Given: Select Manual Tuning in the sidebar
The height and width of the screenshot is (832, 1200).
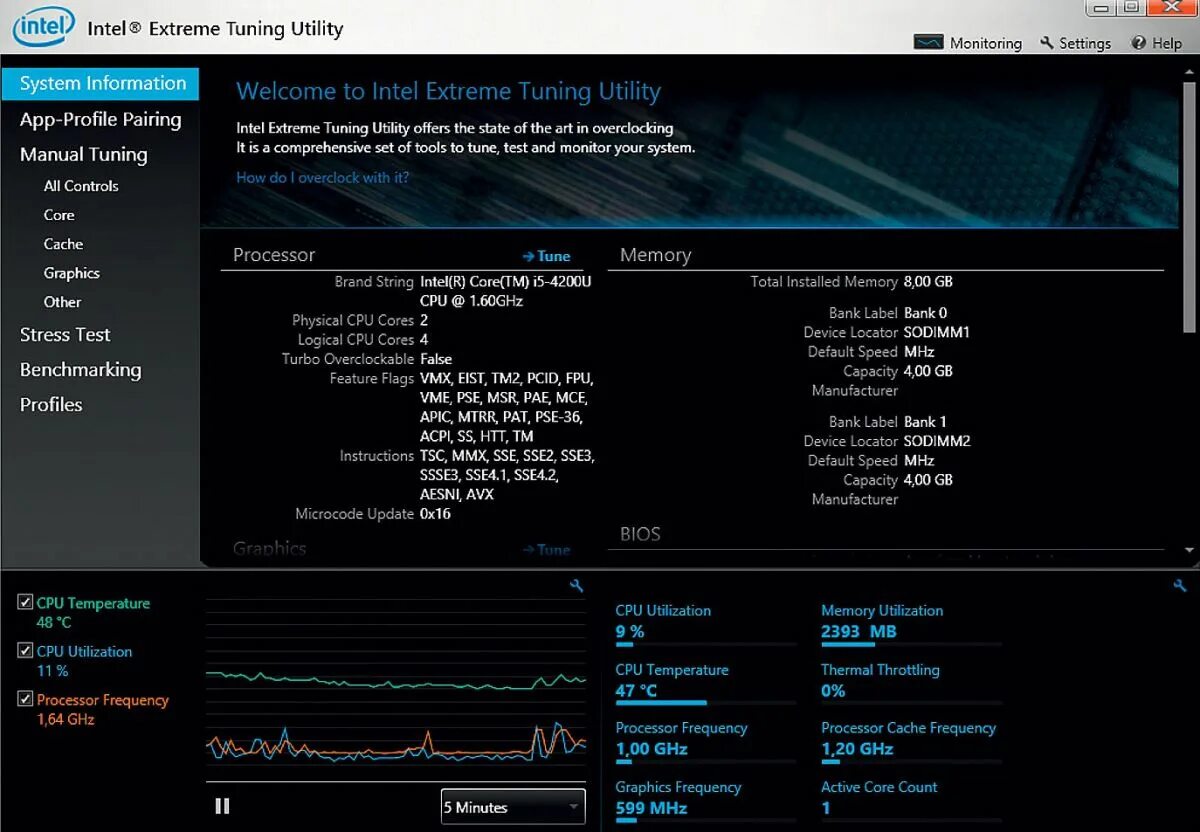Looking at the screenshot, I should [x=84, y=154].
